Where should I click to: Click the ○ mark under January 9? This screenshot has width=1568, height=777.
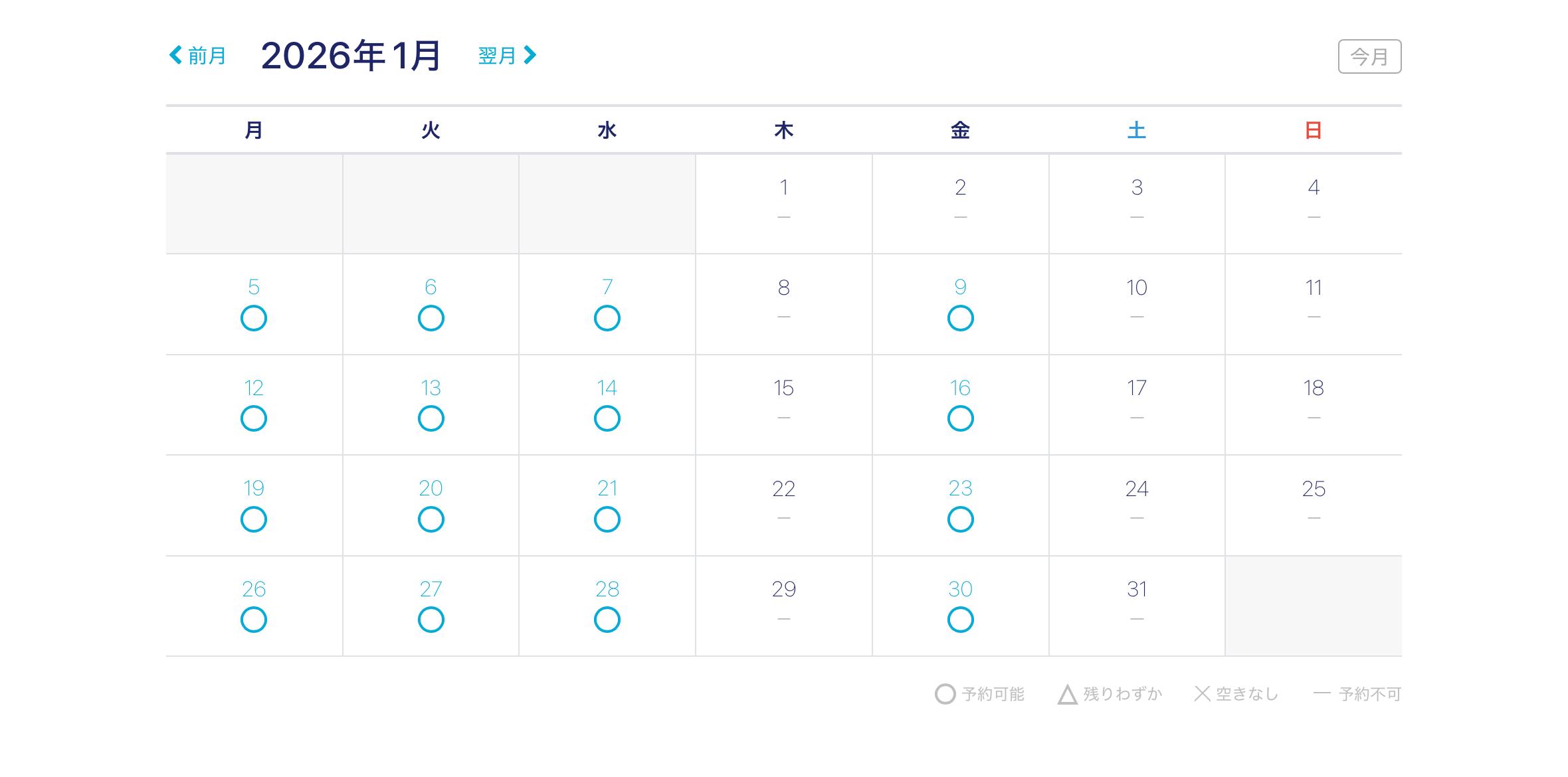tap(959, 319)
